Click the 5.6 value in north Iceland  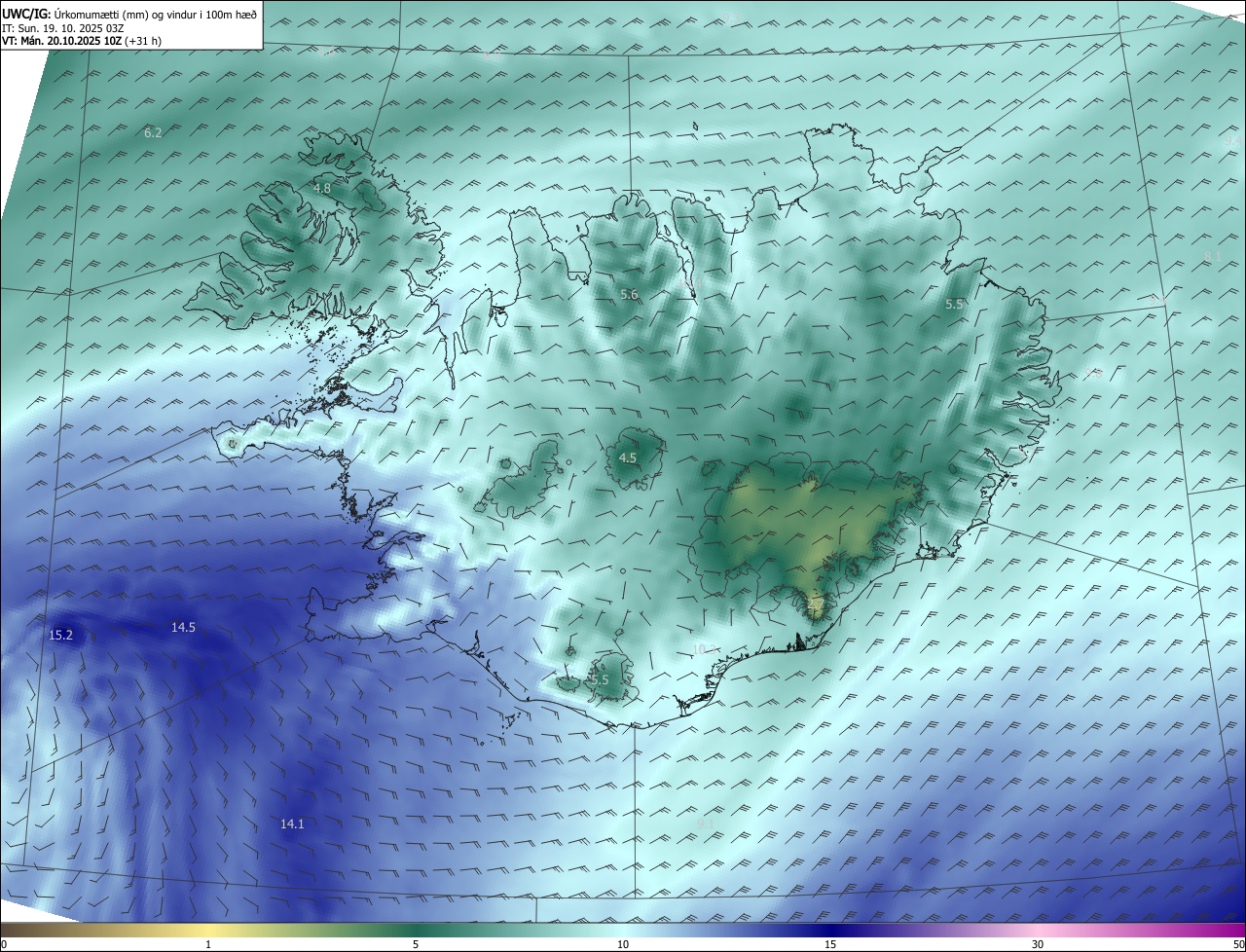(629, 295)
